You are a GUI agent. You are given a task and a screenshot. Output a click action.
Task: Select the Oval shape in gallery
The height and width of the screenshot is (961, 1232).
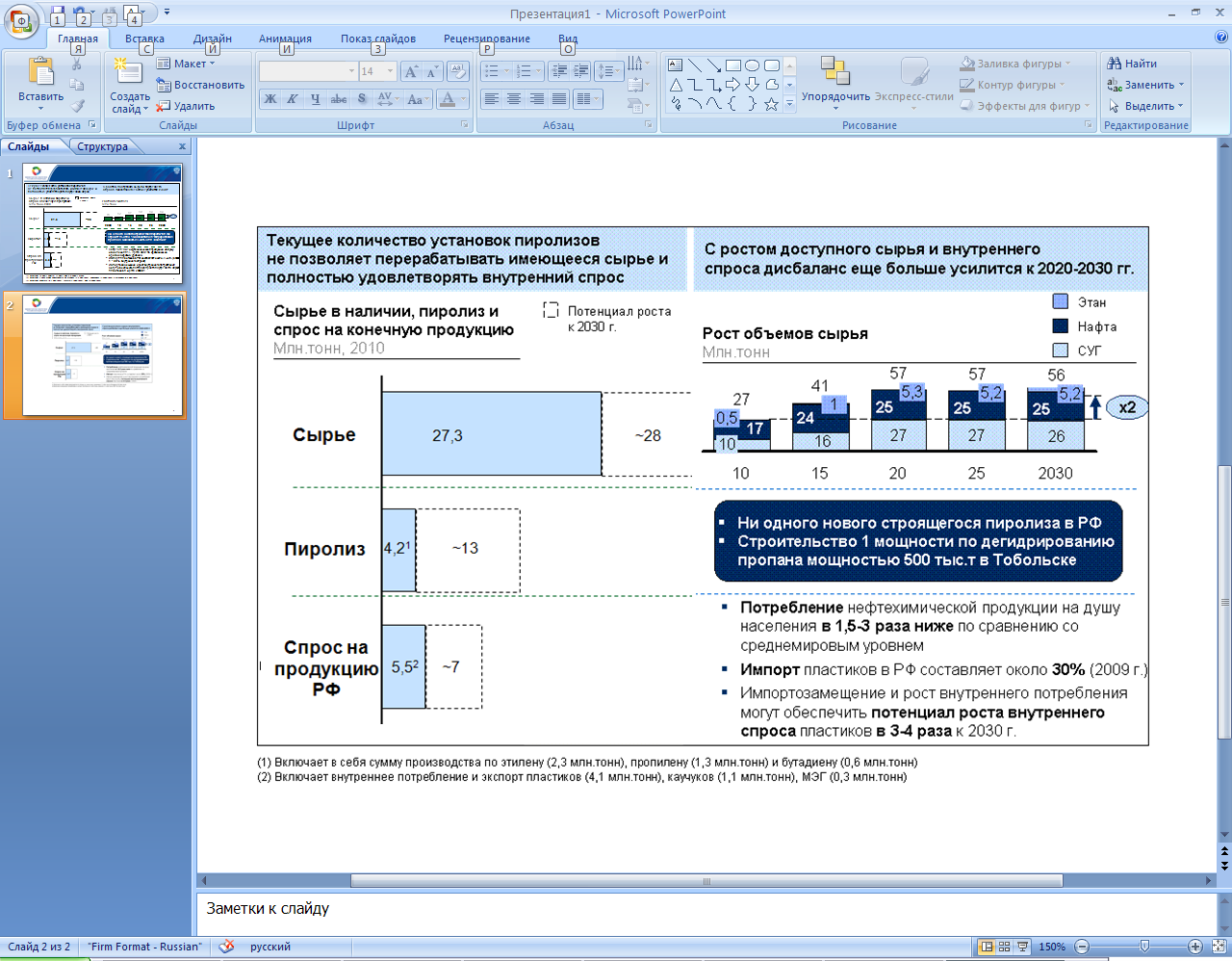pyautogui.click(x=753, y=65)
